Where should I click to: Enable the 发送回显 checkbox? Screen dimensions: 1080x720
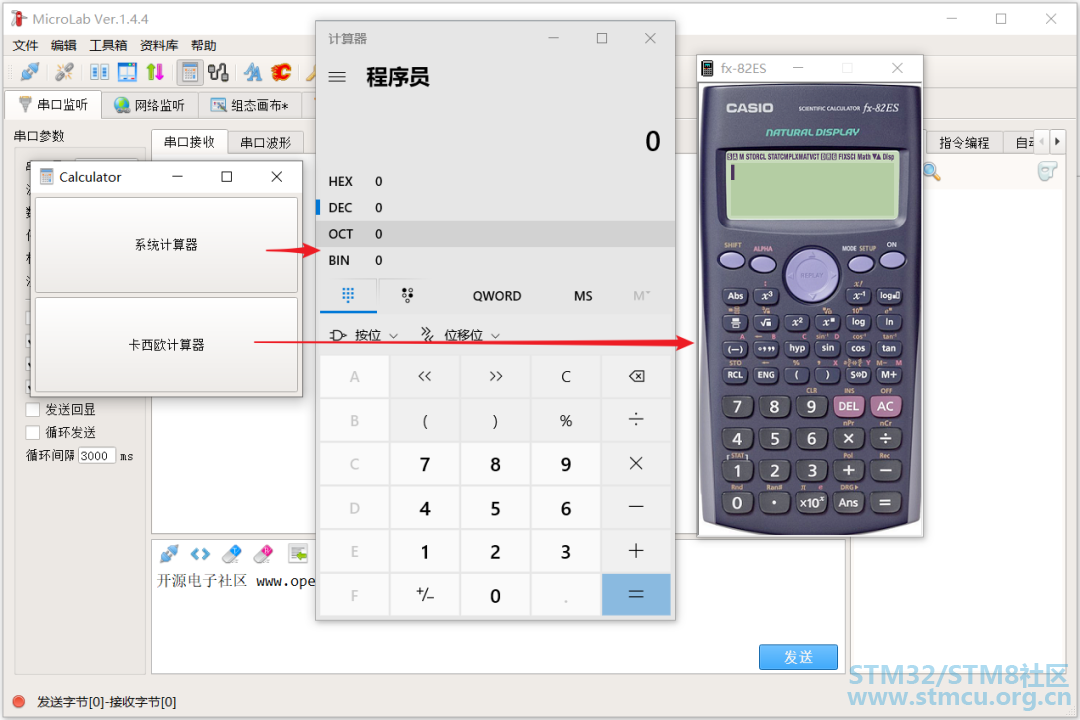32,409
